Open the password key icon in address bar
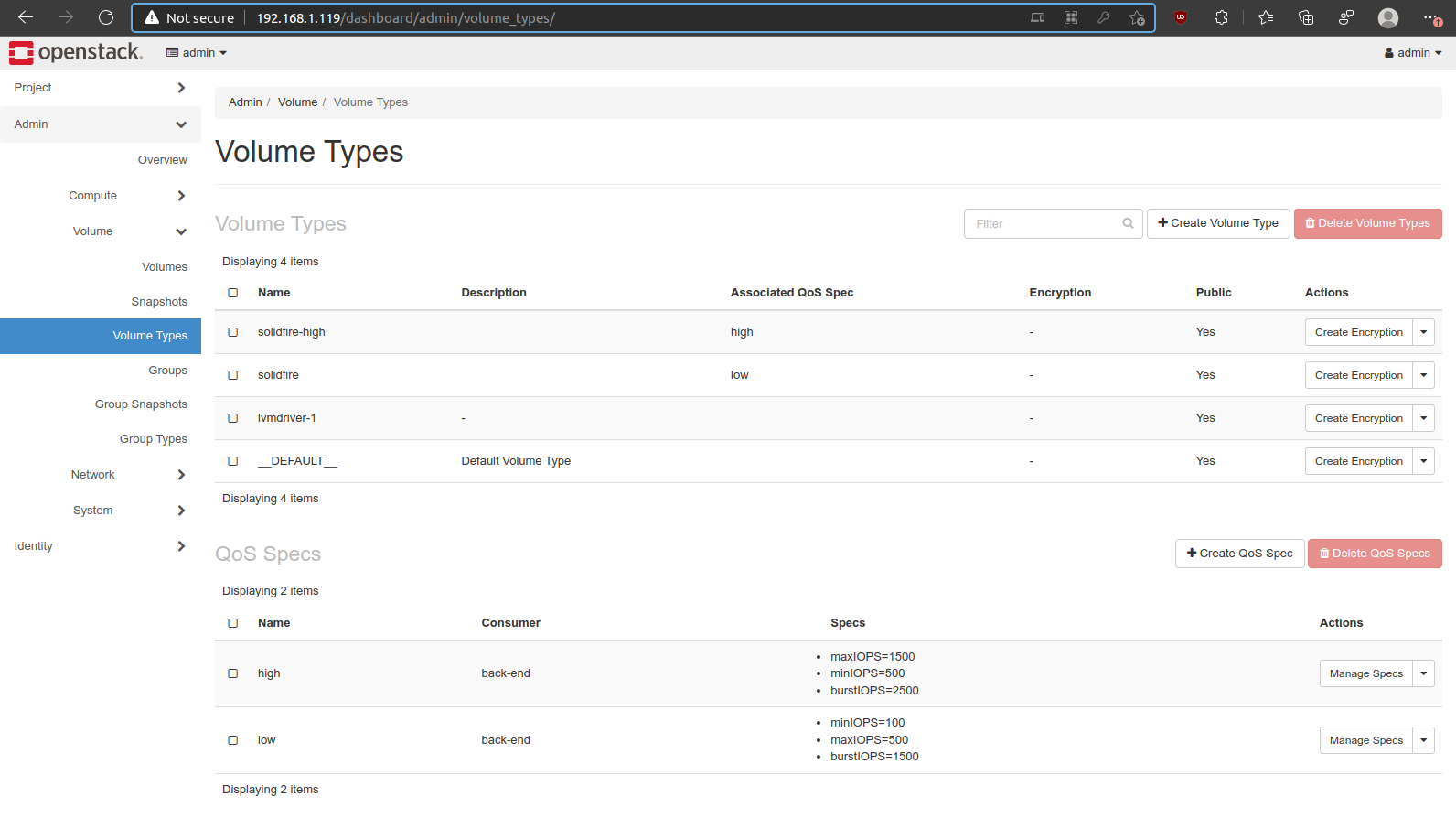Screen dimensions: 1456x818 [1104, 17]
